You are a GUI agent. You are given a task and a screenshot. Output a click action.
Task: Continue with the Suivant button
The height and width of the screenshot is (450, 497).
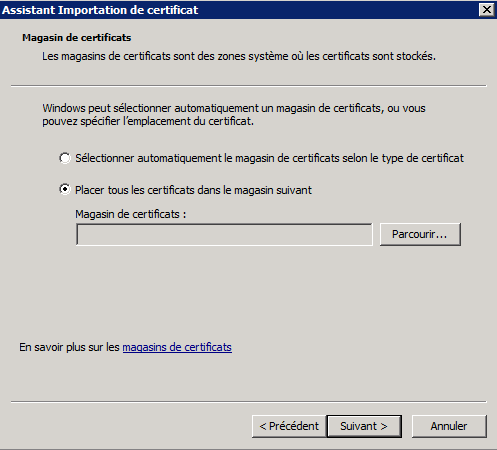point(364,426)
